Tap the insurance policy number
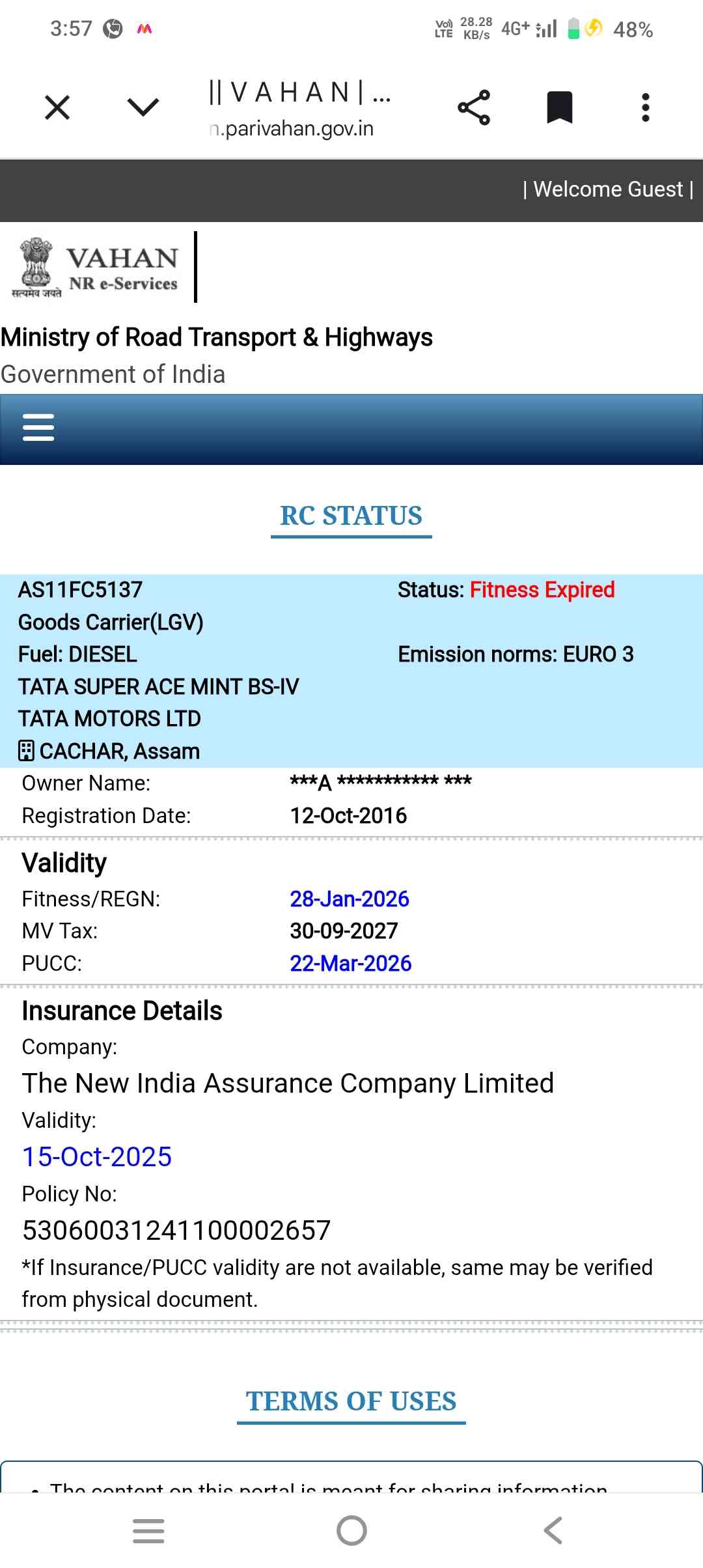The image size is (703, 1568). pyautogui.click(x=176, y=1230)
